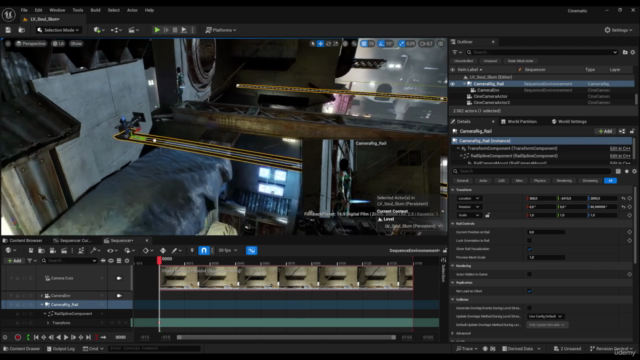The image size is (640, 360).
Task: Switch to the Content Browser tab
Action: [x=23, y=240]
